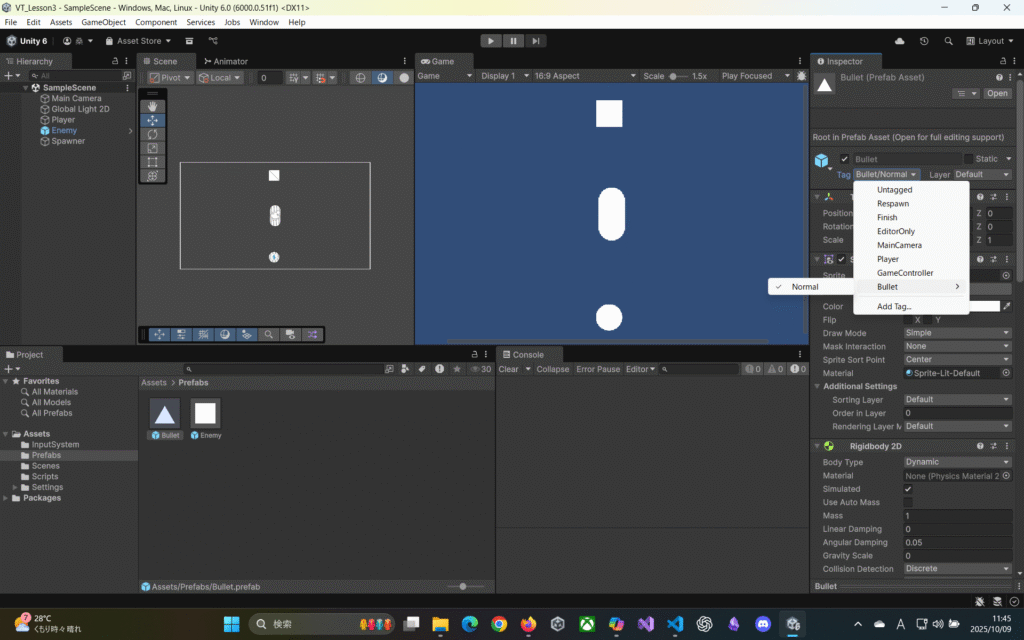Click the Clear button in Console

508,369
